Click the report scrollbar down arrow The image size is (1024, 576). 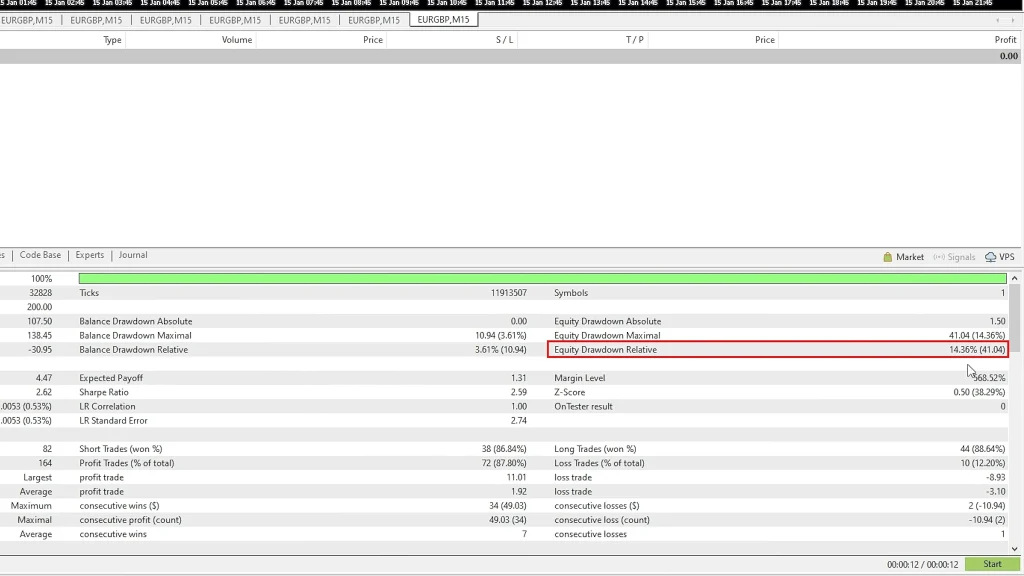point(1016,548)
